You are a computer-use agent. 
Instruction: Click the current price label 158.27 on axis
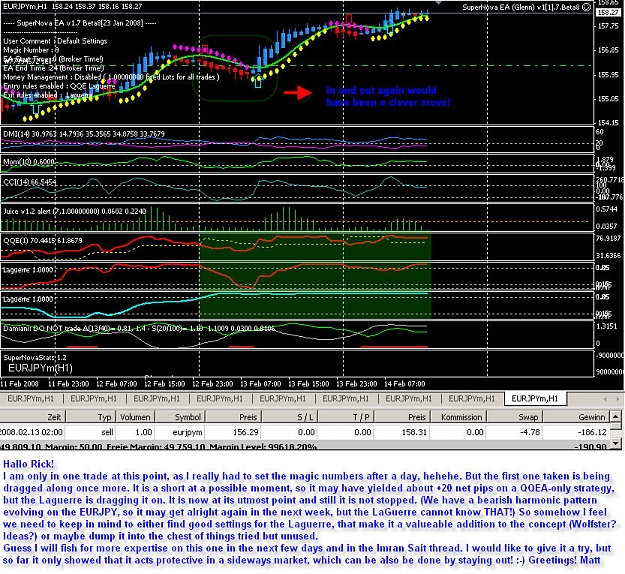click(x=607, y=12)
